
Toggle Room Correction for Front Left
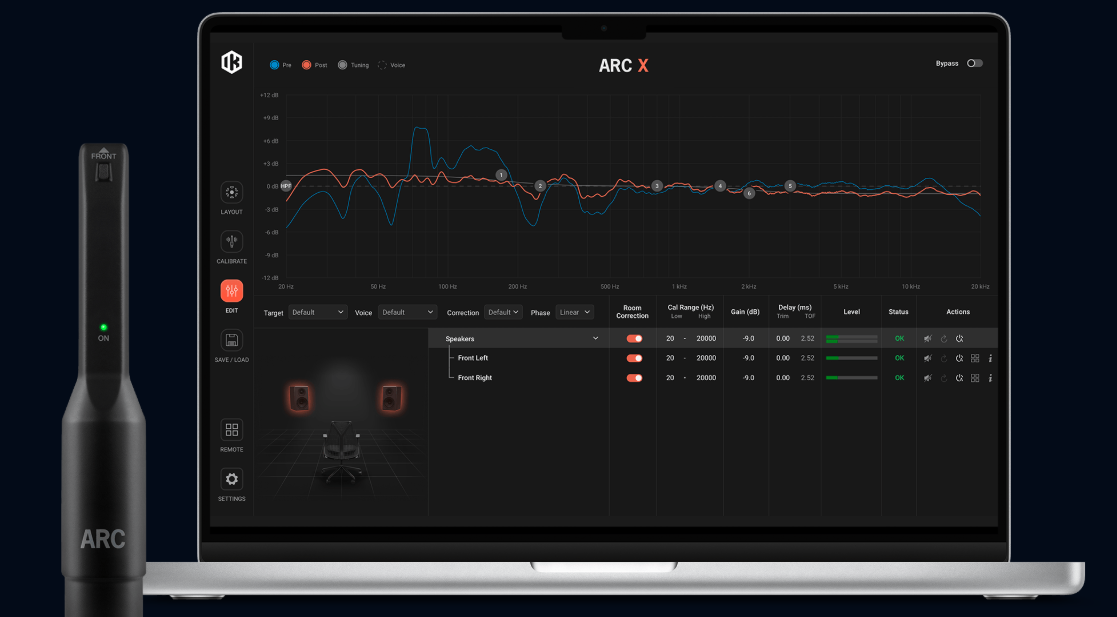(x=635, y=358)
